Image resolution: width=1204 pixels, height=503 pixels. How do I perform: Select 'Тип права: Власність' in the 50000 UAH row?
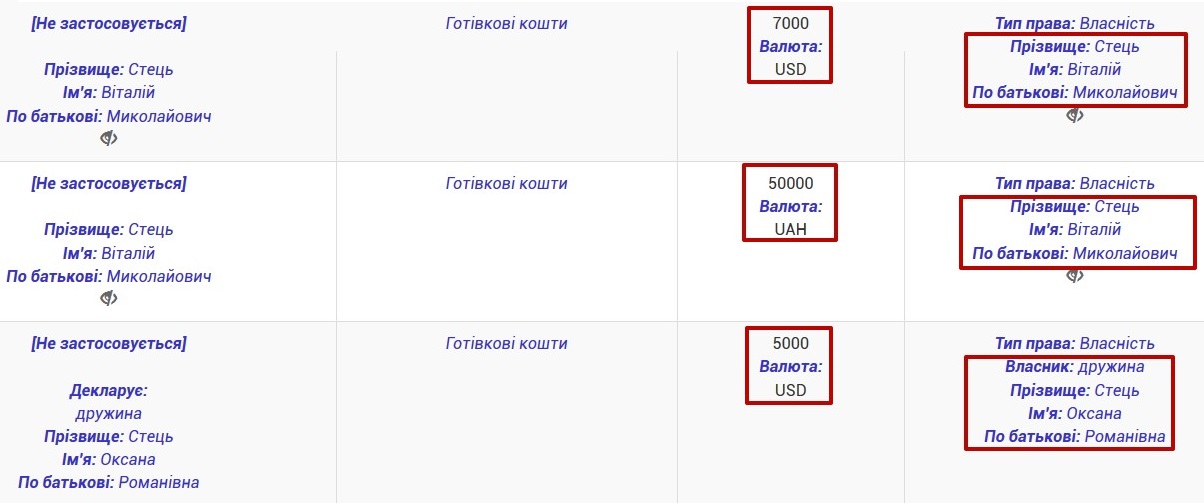coord(1074,183)
